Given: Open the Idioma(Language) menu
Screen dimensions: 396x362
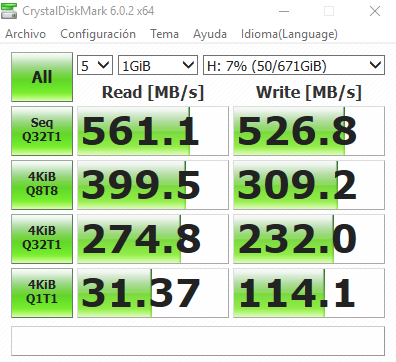Looking at the screenshot, I should pos(289,34).
